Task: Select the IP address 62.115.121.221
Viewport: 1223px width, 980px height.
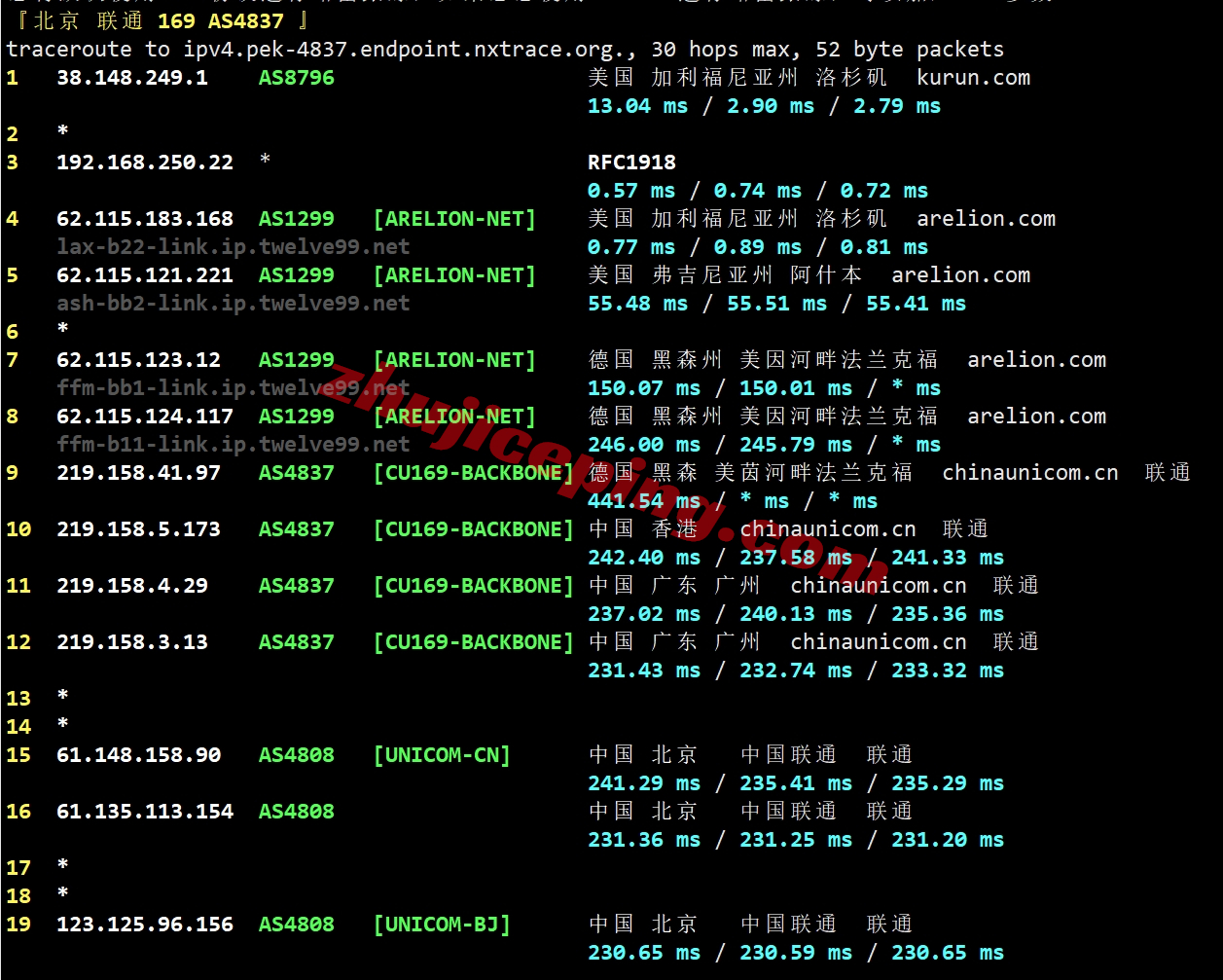Action: 145,275
